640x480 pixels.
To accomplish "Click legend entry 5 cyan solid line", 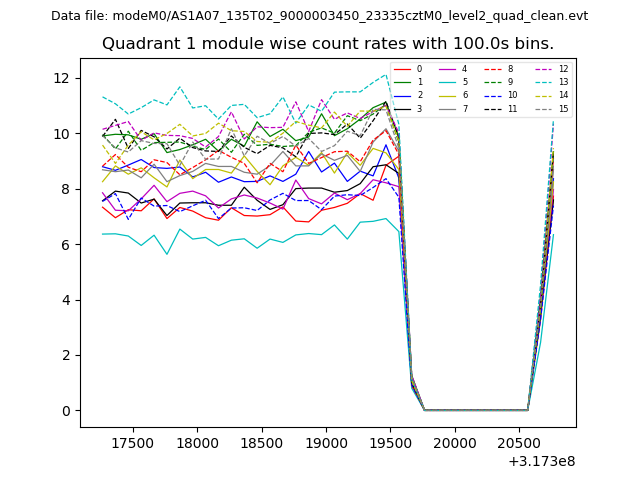I will (x=452, y=82).
